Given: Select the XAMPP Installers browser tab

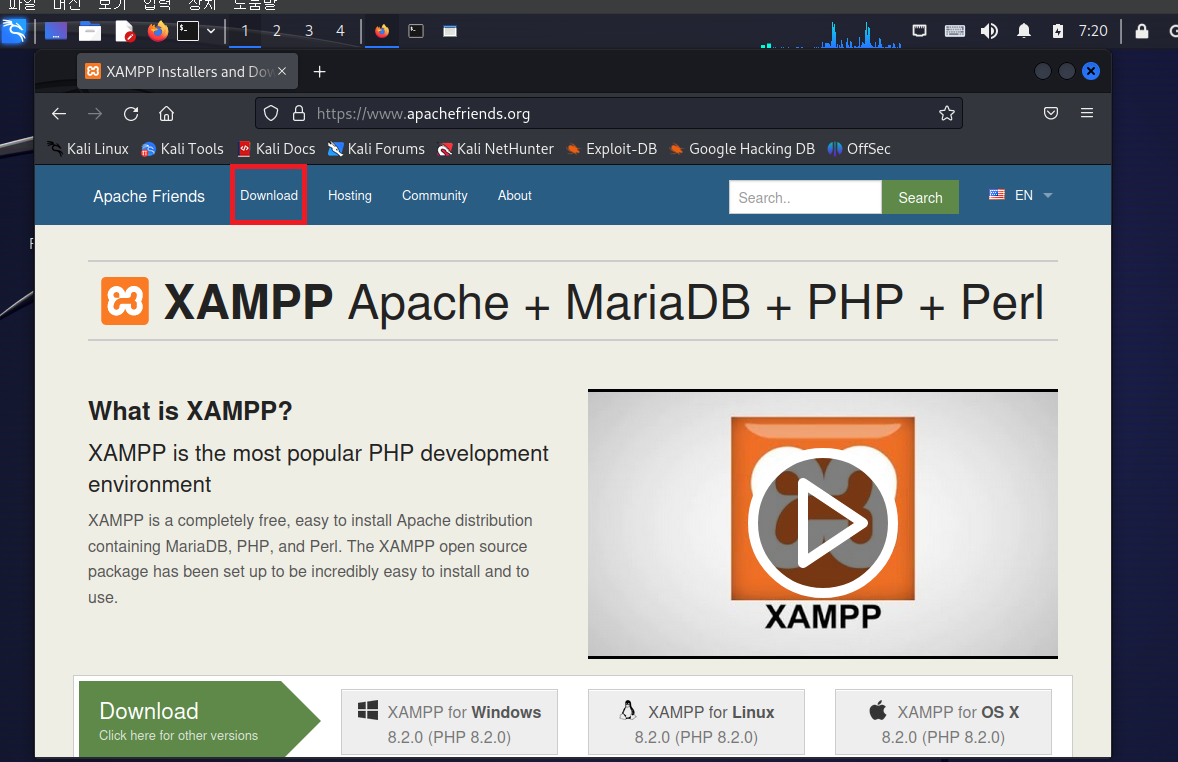Looking at the screenshot, I should 187,71.
